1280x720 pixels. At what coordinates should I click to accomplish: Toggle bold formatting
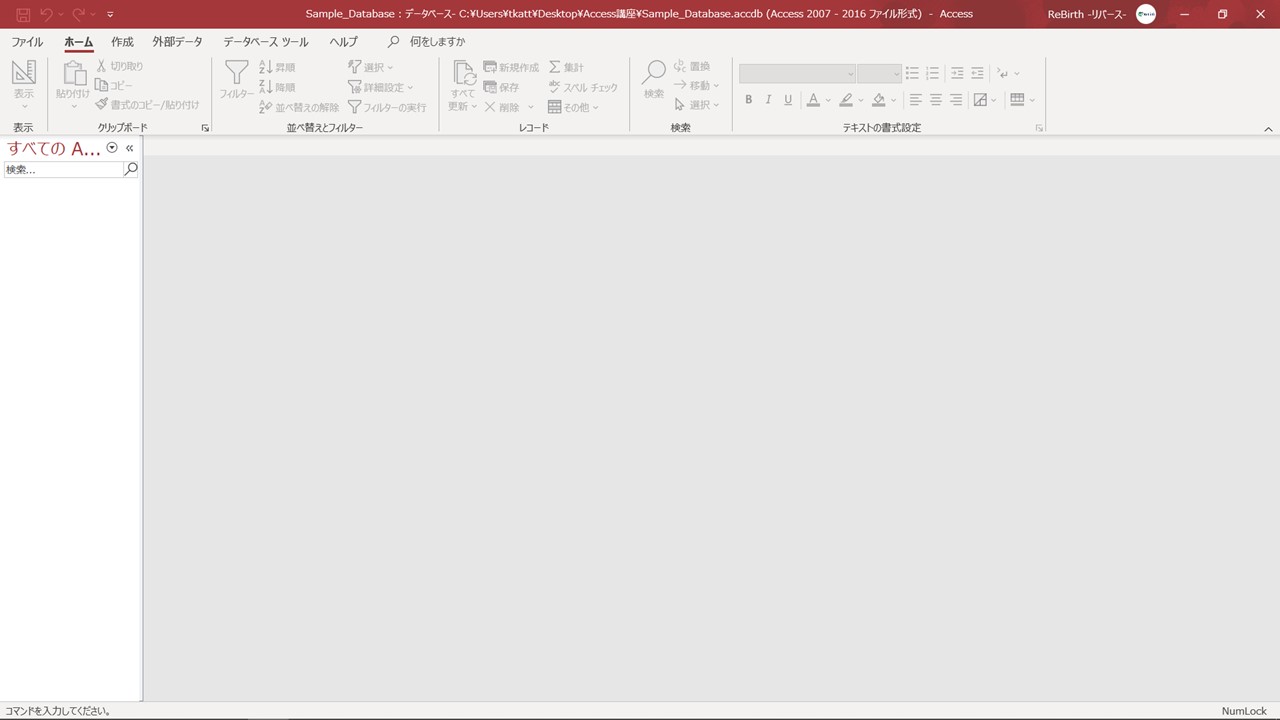(x=748, y=100)
